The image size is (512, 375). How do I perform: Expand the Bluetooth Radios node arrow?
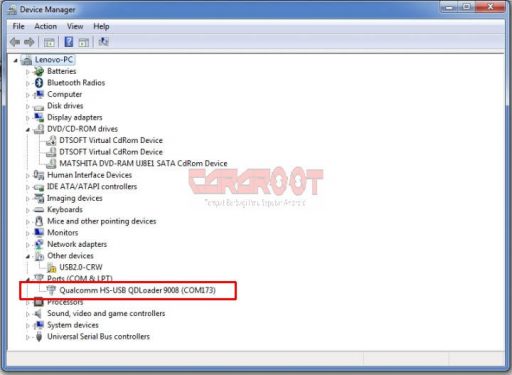(x=28, y=83)
